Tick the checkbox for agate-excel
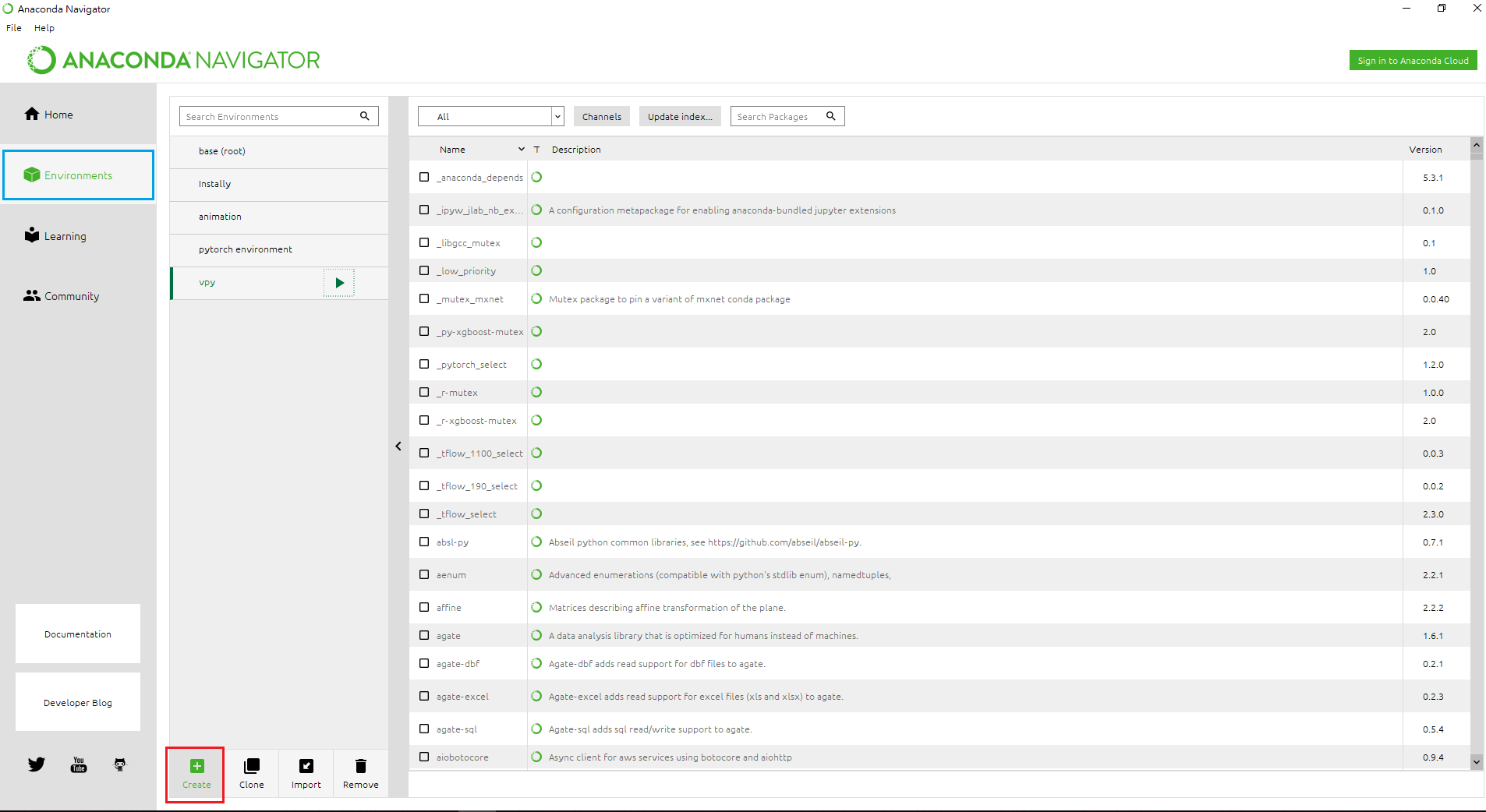 (424, 696)
